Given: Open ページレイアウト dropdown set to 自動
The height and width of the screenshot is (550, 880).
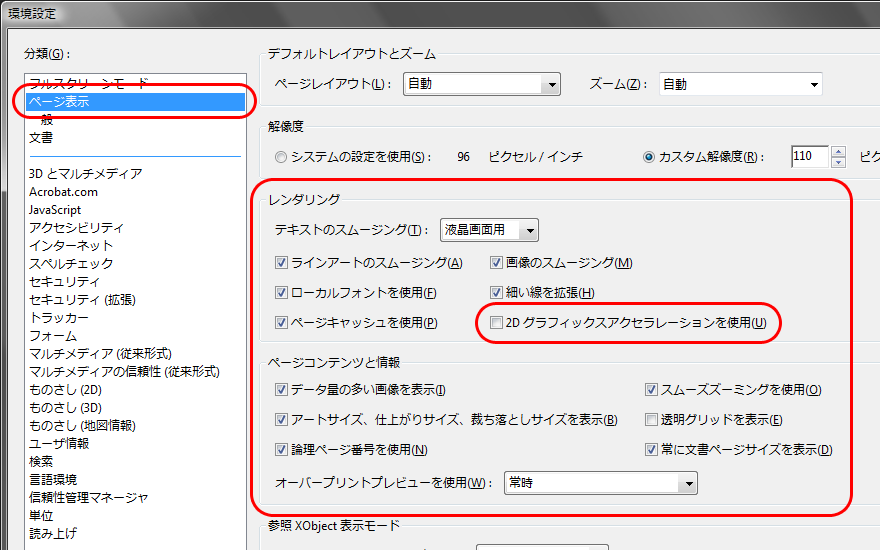Looking at the screenshot, I should coord(482,84).
